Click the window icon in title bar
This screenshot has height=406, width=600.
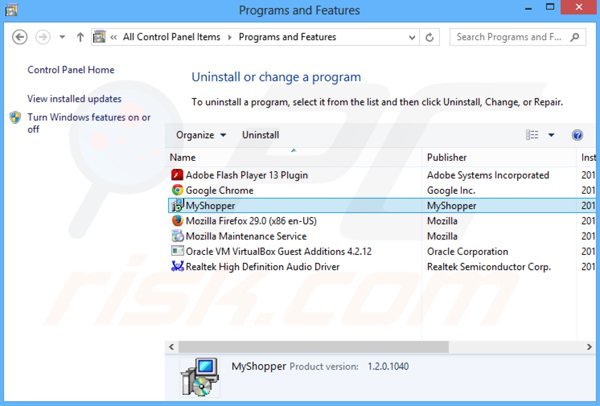point(11,10)
